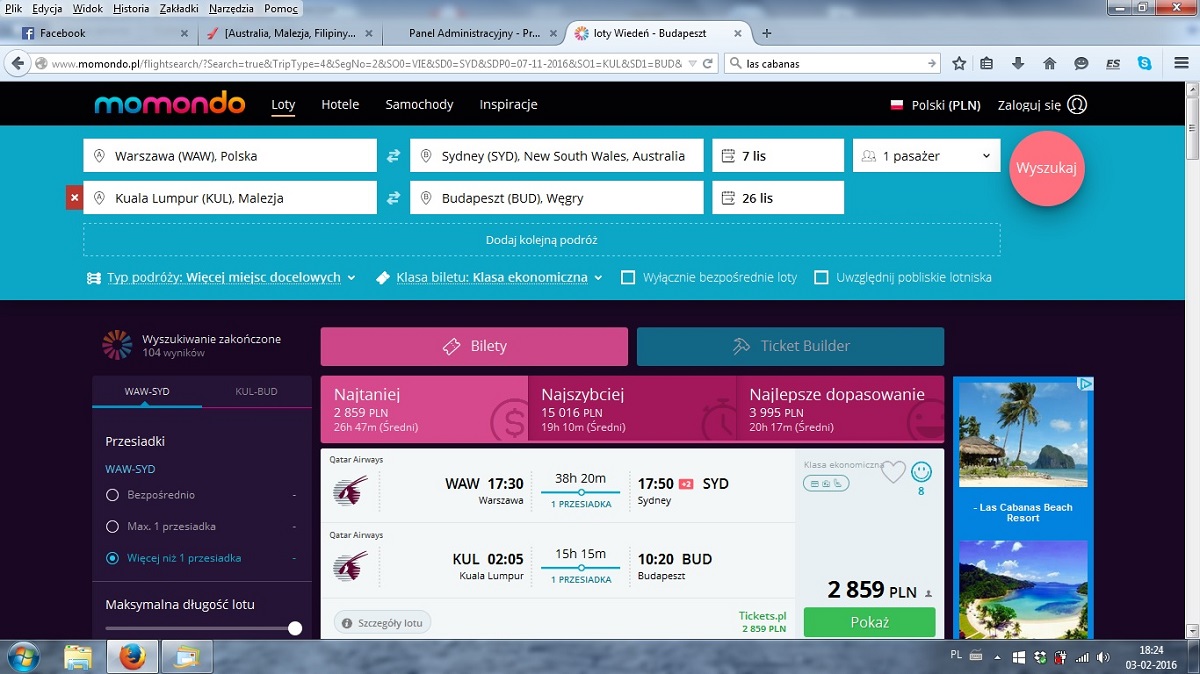Click the Wyszukaj search button
The width and height of the screenshot is (1200, 674).
click(x=1047, y=168)
